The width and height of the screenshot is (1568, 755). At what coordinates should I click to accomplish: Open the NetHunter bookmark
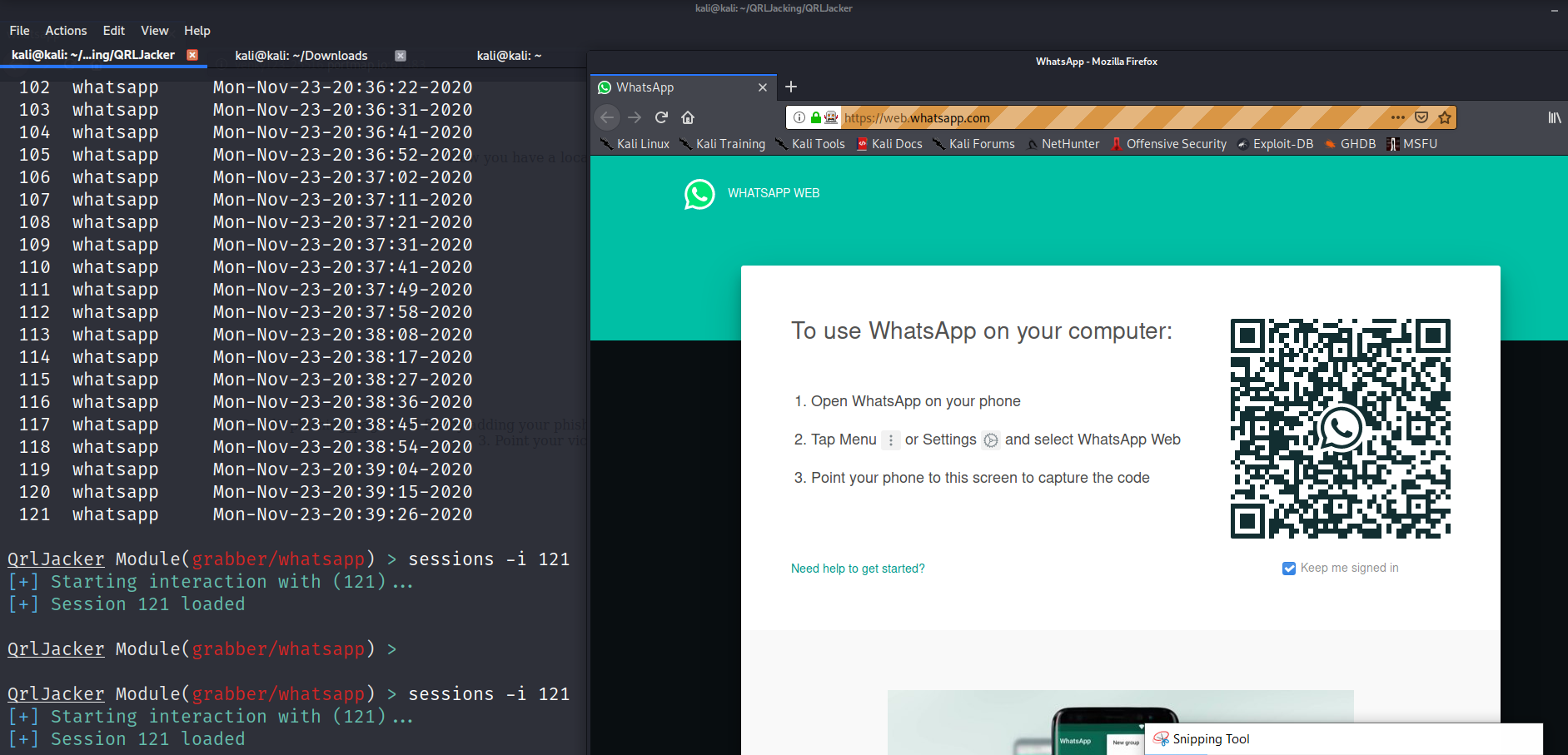point(1070,143)
